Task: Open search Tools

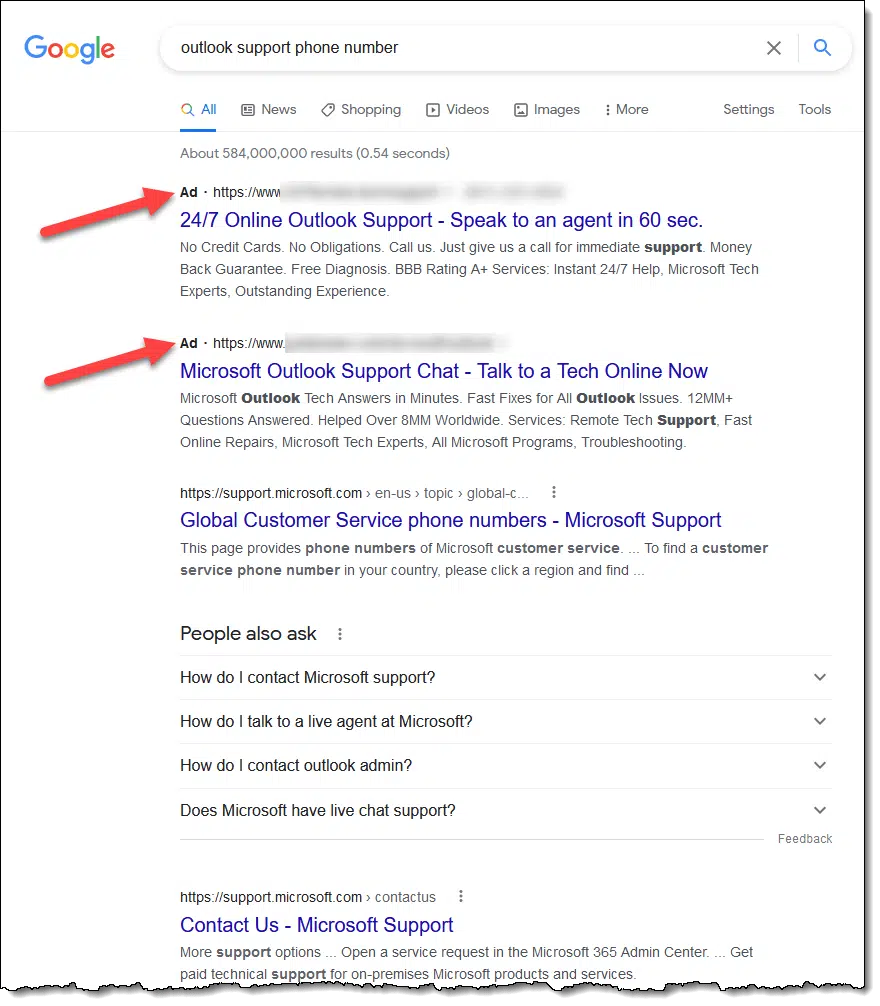Action: (815, 110)
